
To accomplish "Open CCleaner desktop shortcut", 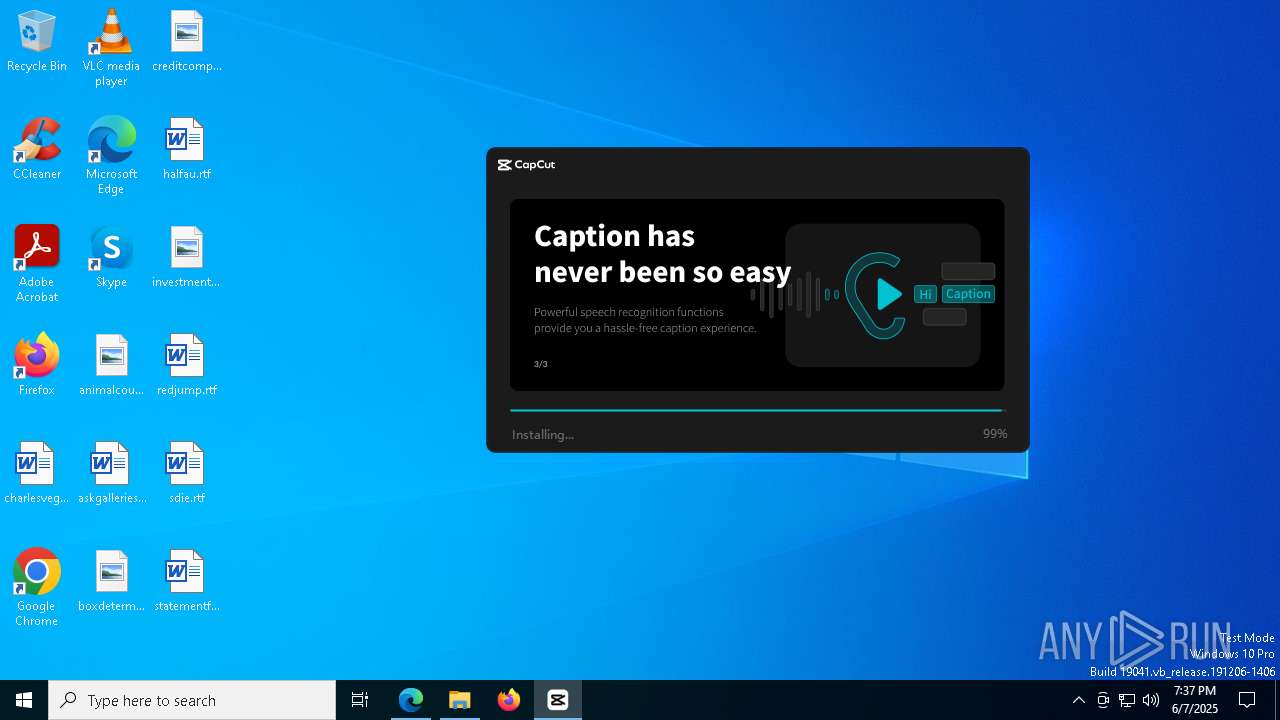I will pos(37,149).
